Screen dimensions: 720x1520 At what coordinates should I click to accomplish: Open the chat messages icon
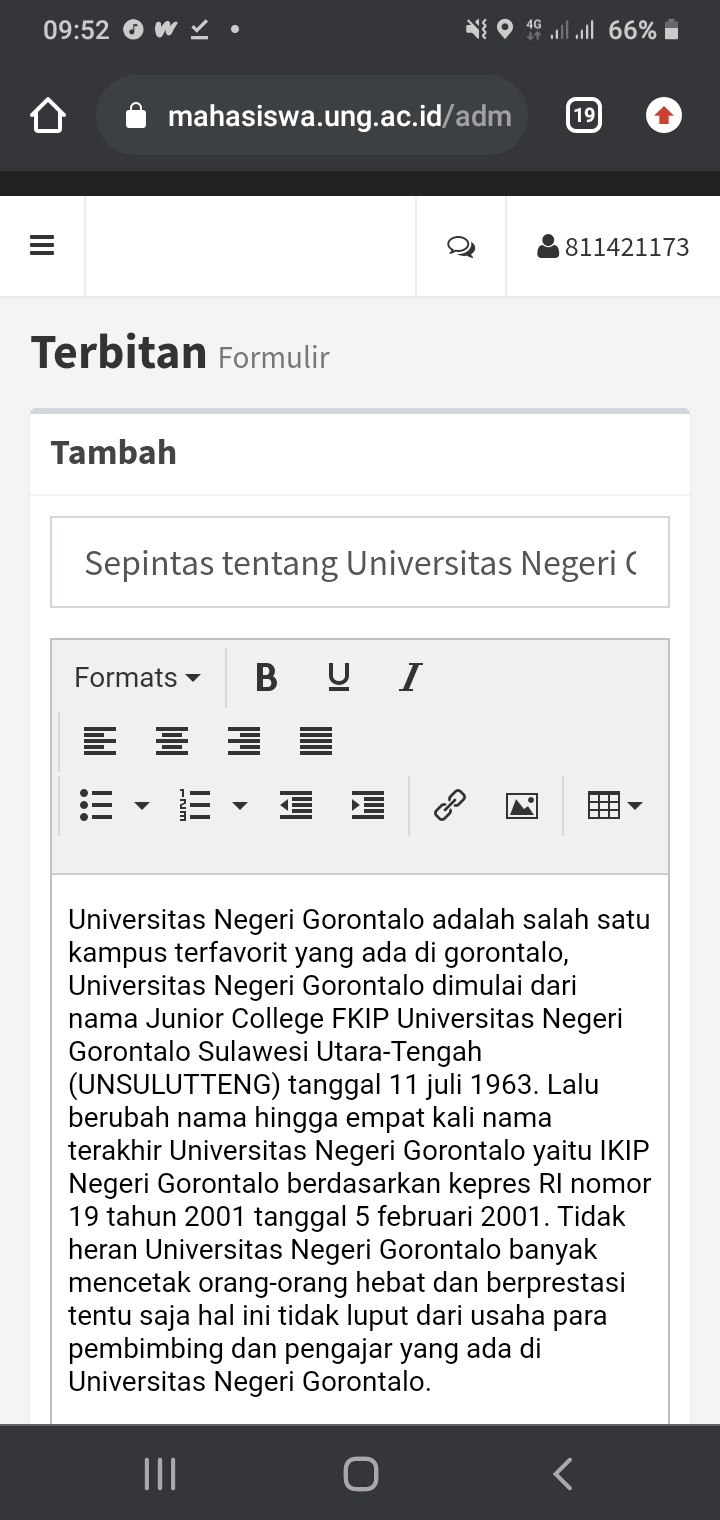(461, 246)
